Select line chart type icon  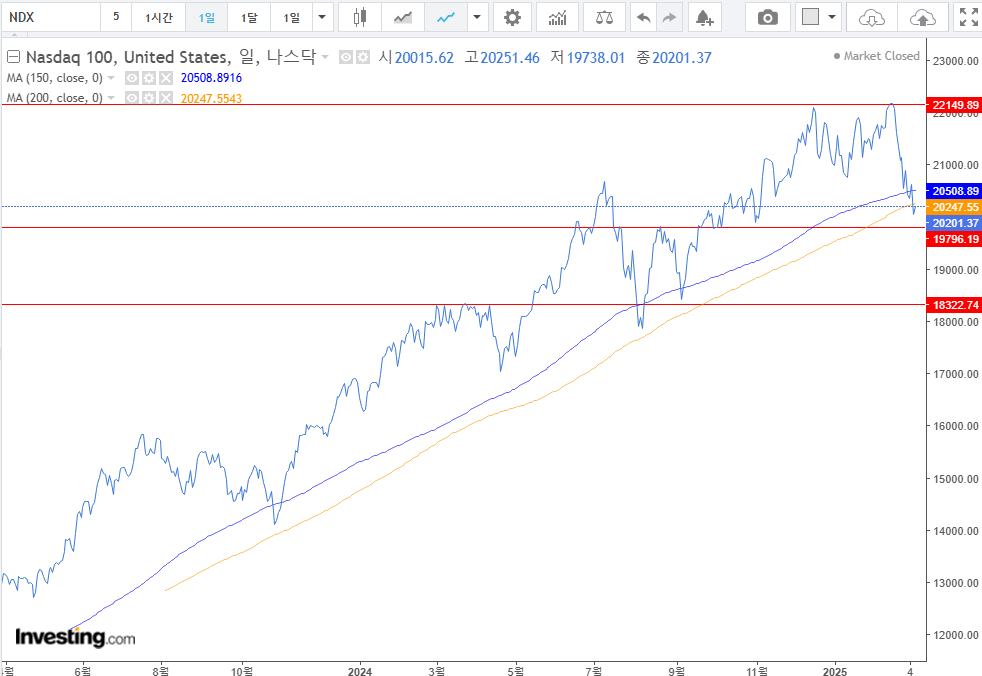coord(446,18)
